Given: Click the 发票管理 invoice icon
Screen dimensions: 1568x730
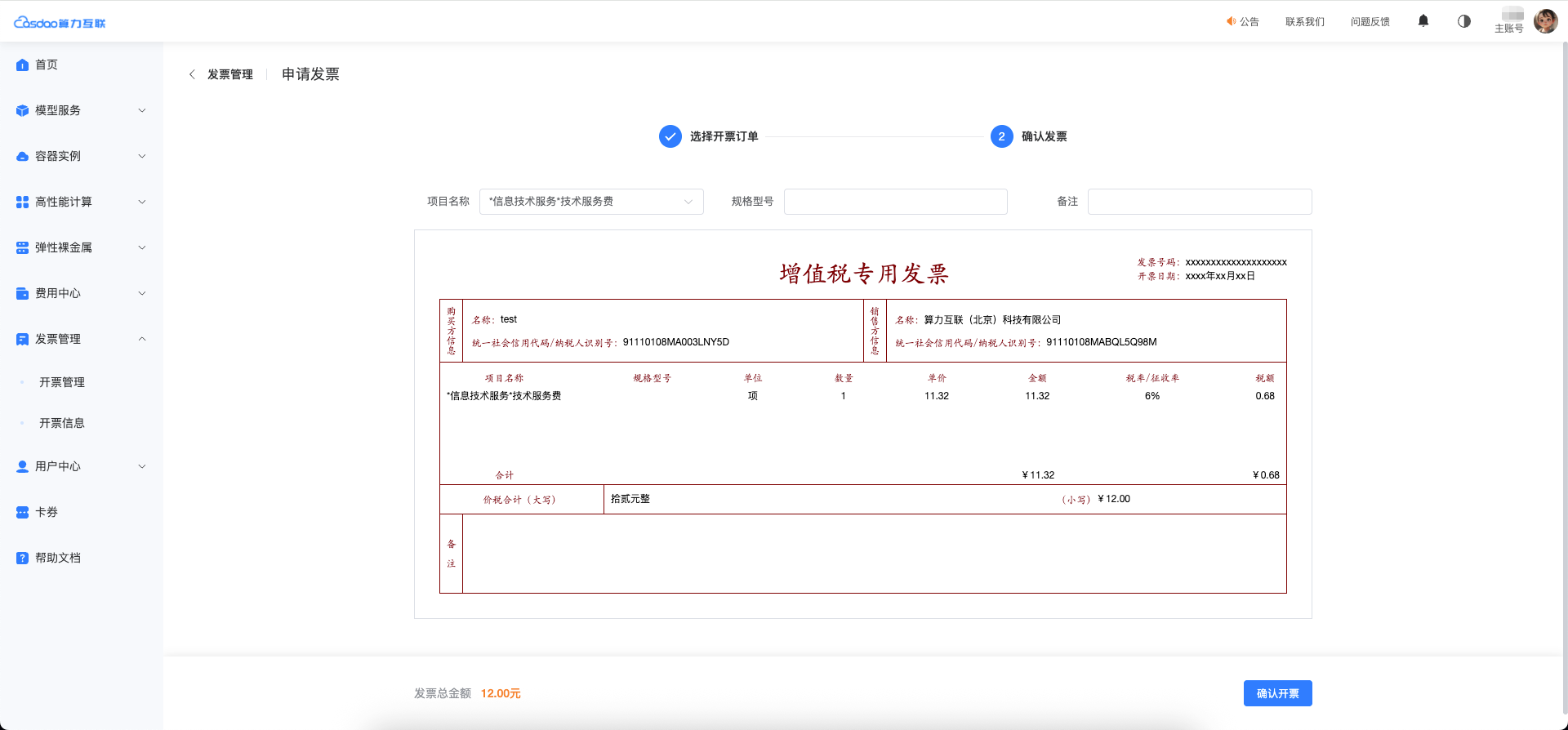Looking at the screenshot, I should 22,339.
